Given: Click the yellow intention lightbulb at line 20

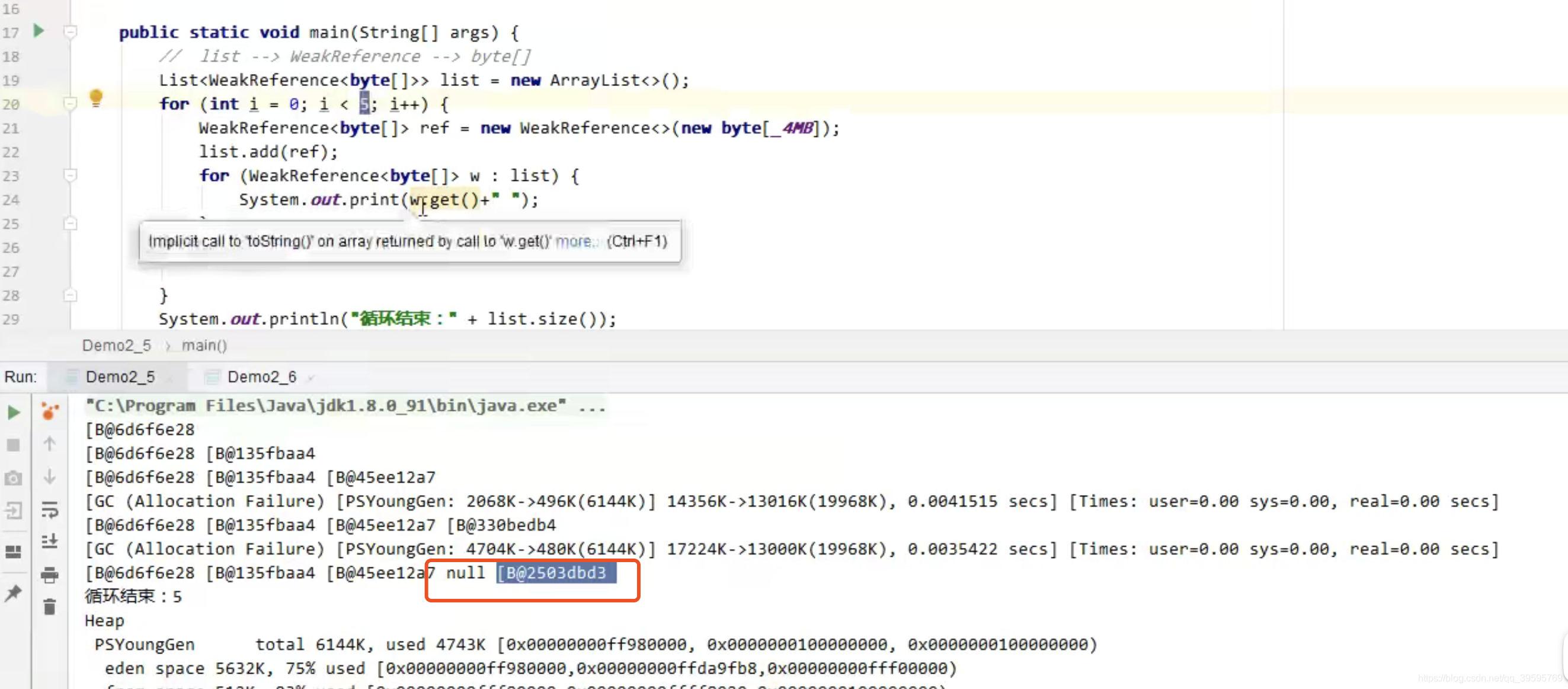Looking at the screenshot, I should coord(95,98).
